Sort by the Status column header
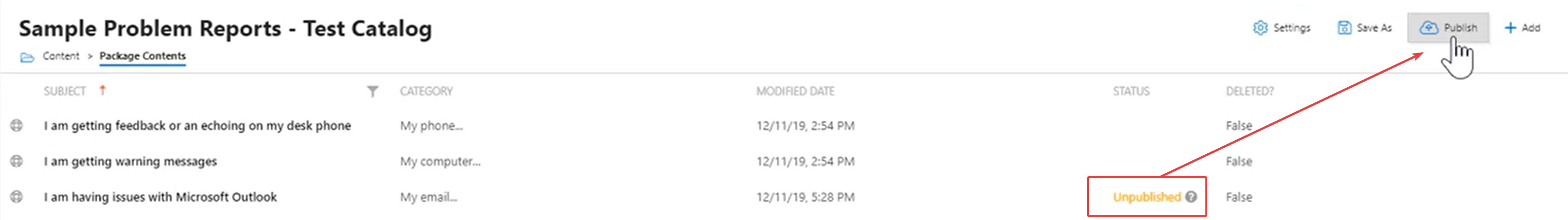This screenshot has height=220, width=1568. pyautogui.click(x=1131, y=91)
